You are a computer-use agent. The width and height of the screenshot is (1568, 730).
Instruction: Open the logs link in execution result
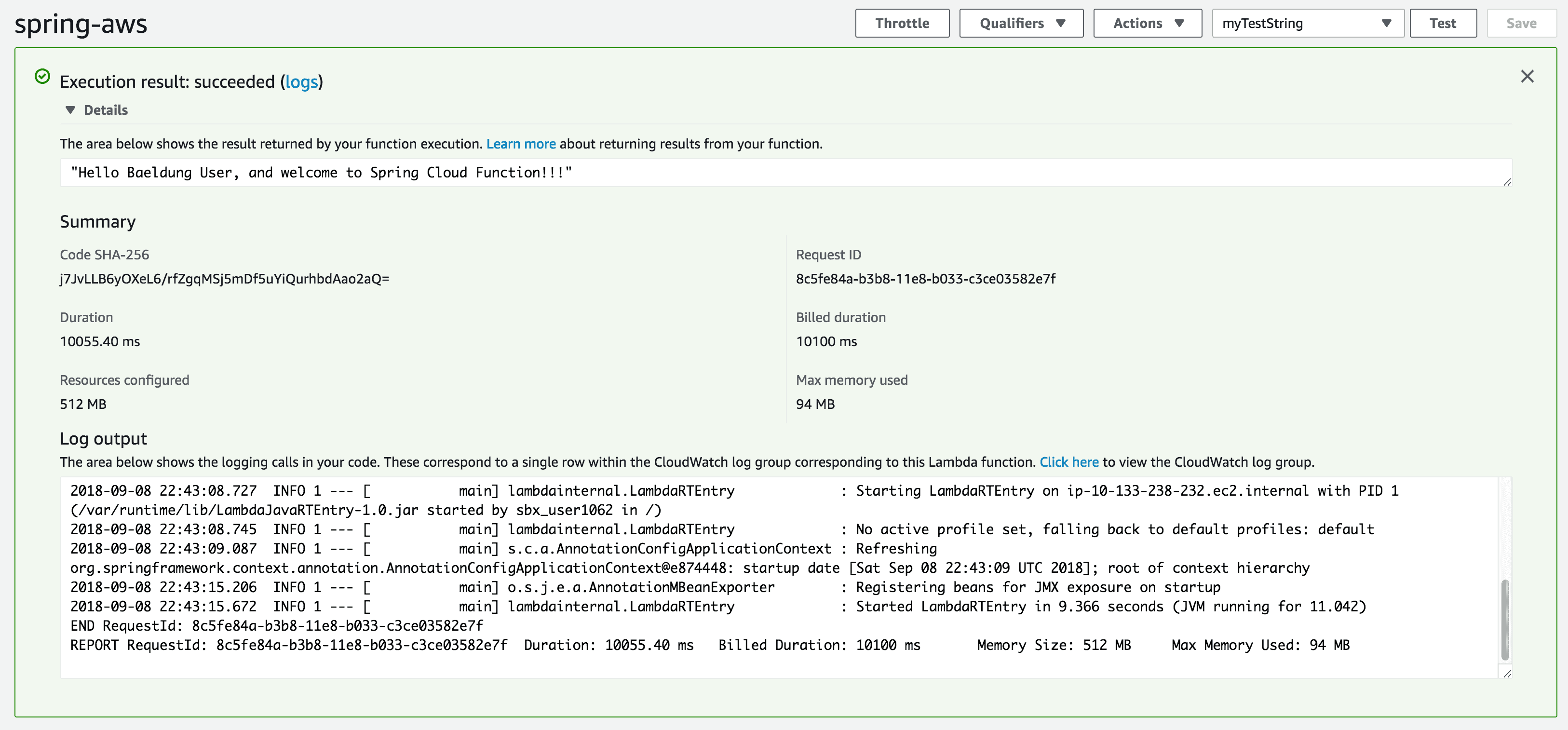pyautogui.click(x=301, y=81)
